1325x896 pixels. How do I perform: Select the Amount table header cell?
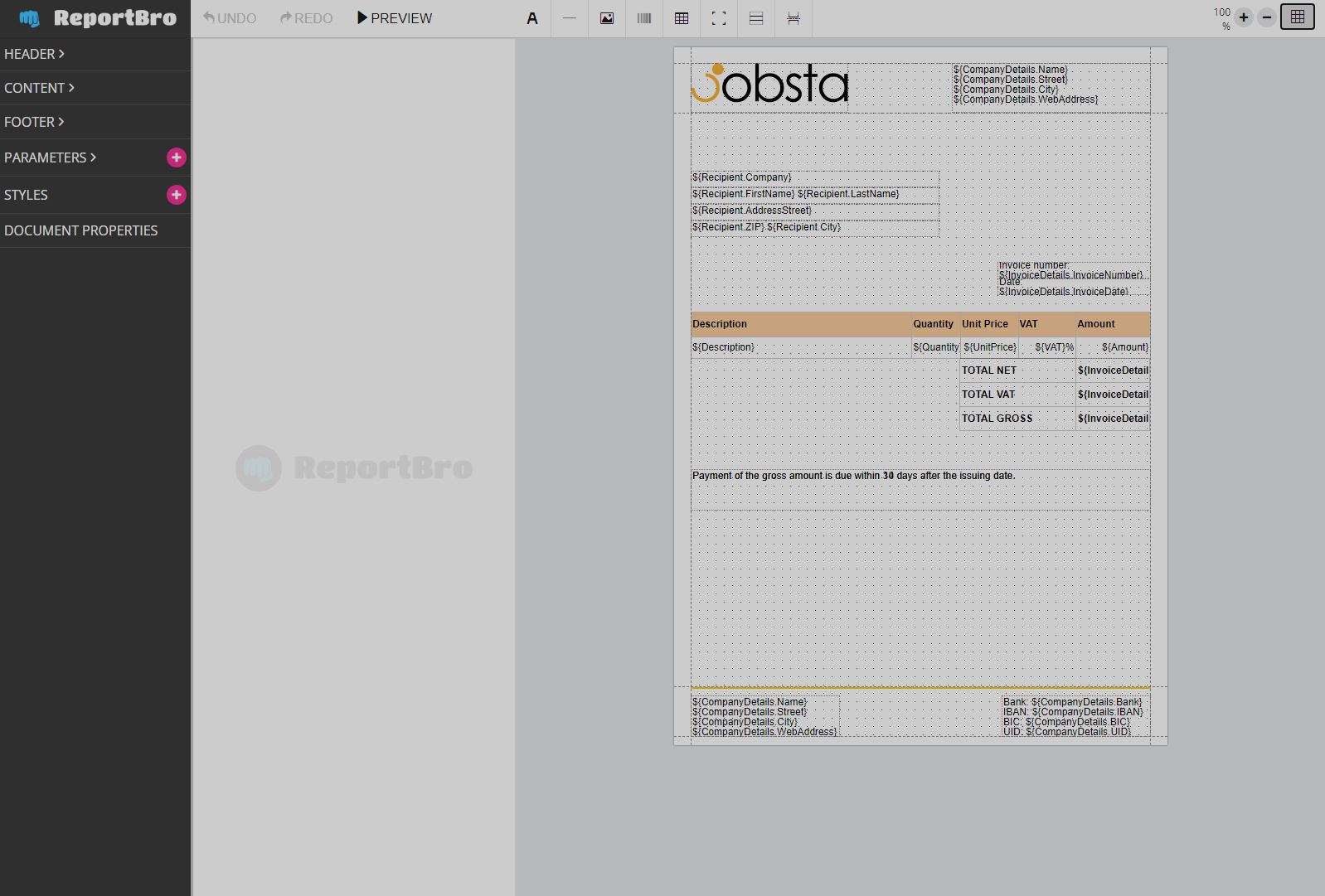pyautogui.click(x=1113, y=324)
